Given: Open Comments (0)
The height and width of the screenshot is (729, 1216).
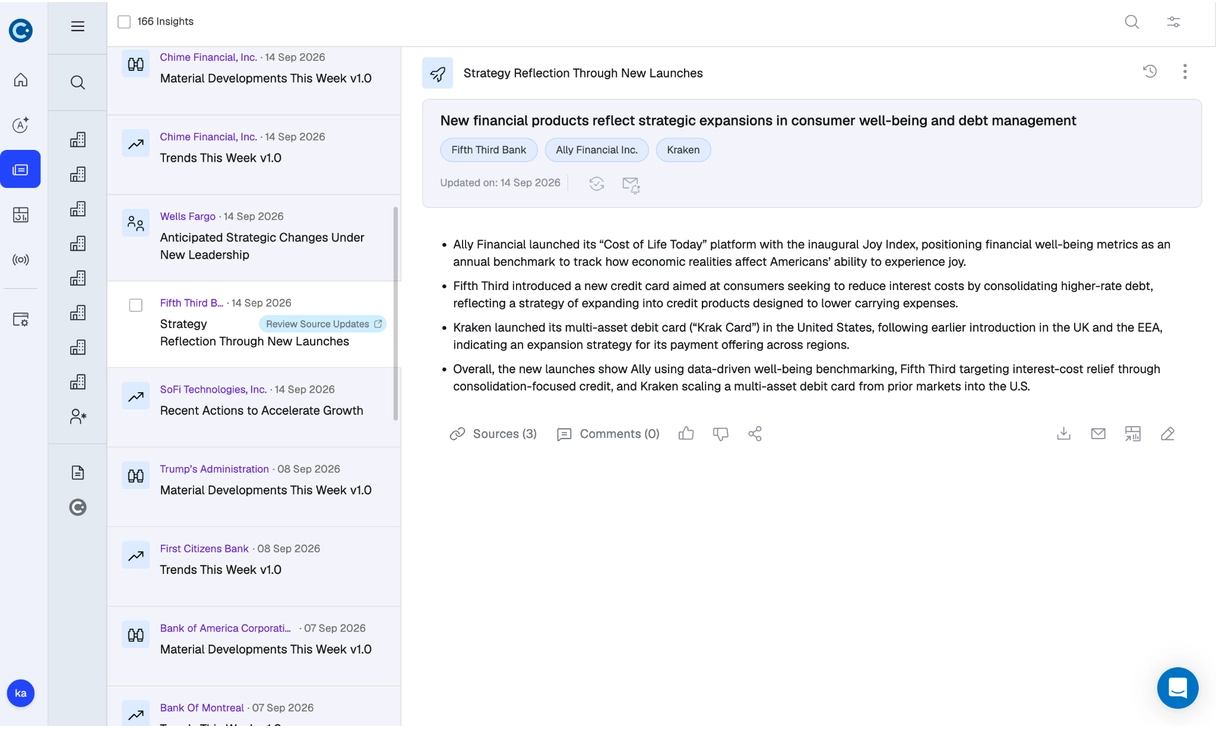Looking at the screenshot, I should 608,434.
